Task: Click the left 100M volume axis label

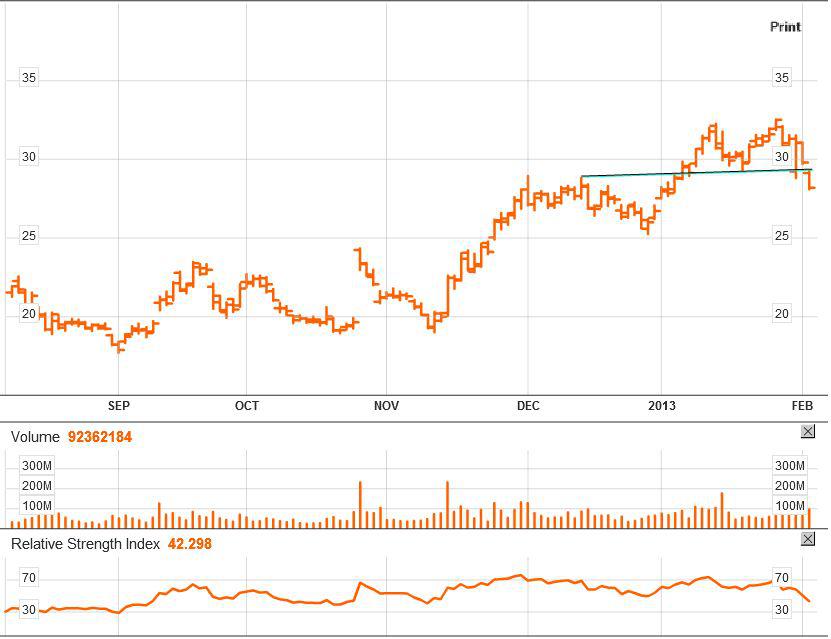Action: (x=37, y=506)
